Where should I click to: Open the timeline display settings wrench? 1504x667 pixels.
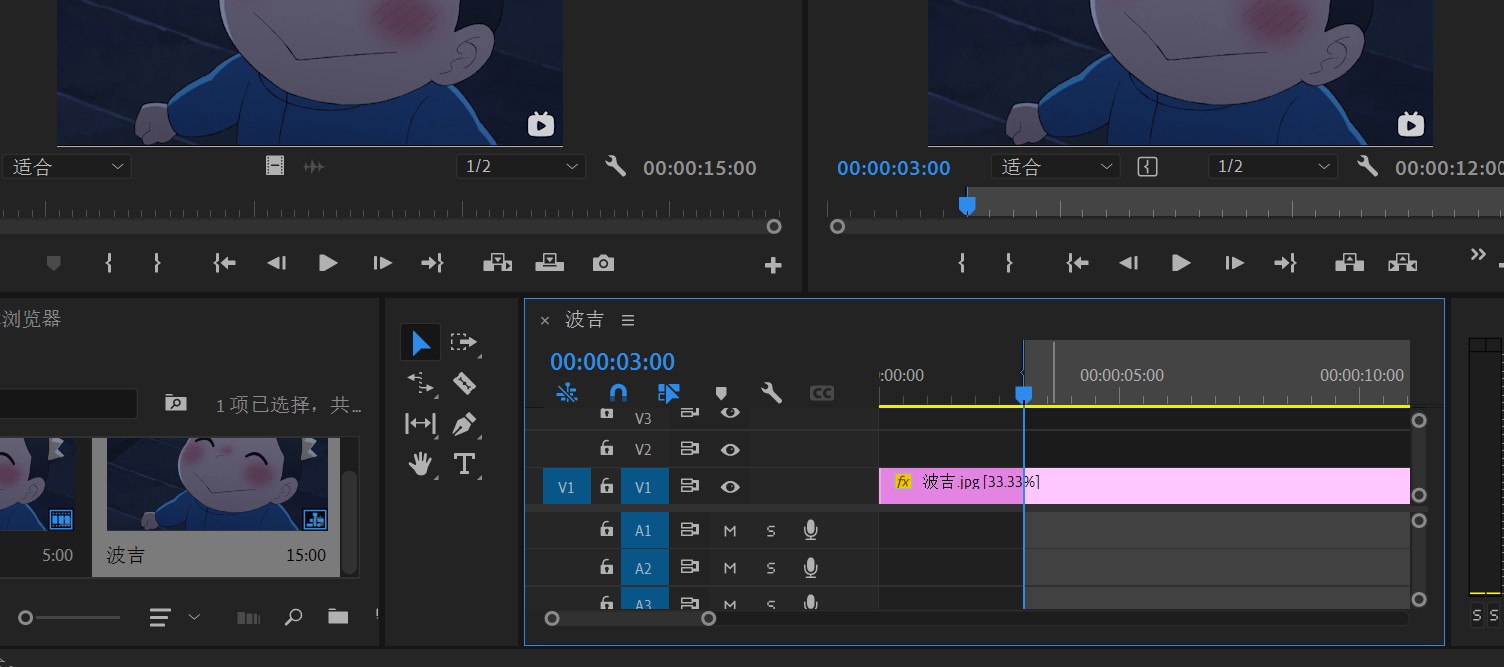(x=771, y=393)
